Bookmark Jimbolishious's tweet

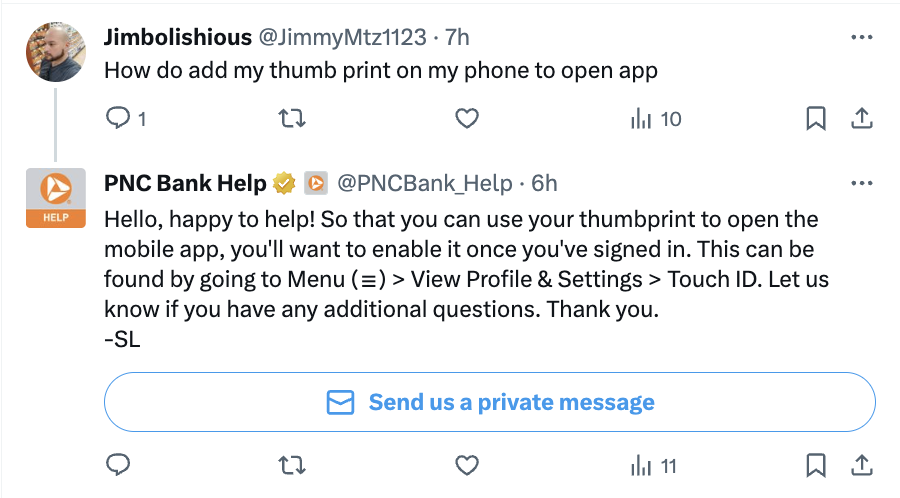tap(816, 119)
